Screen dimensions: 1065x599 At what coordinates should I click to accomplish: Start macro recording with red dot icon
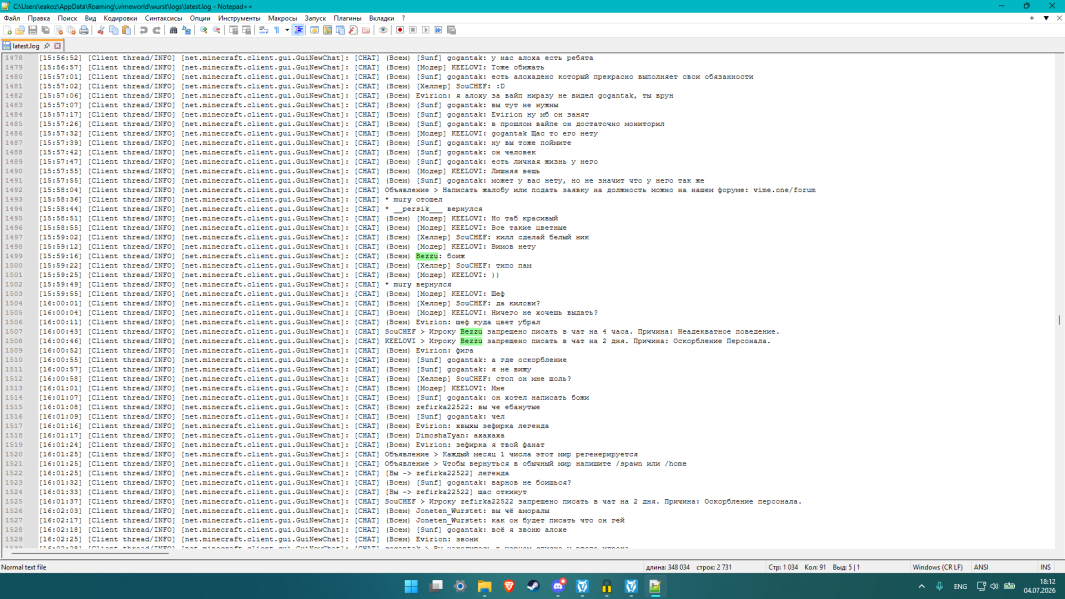(x=400, y=30)
